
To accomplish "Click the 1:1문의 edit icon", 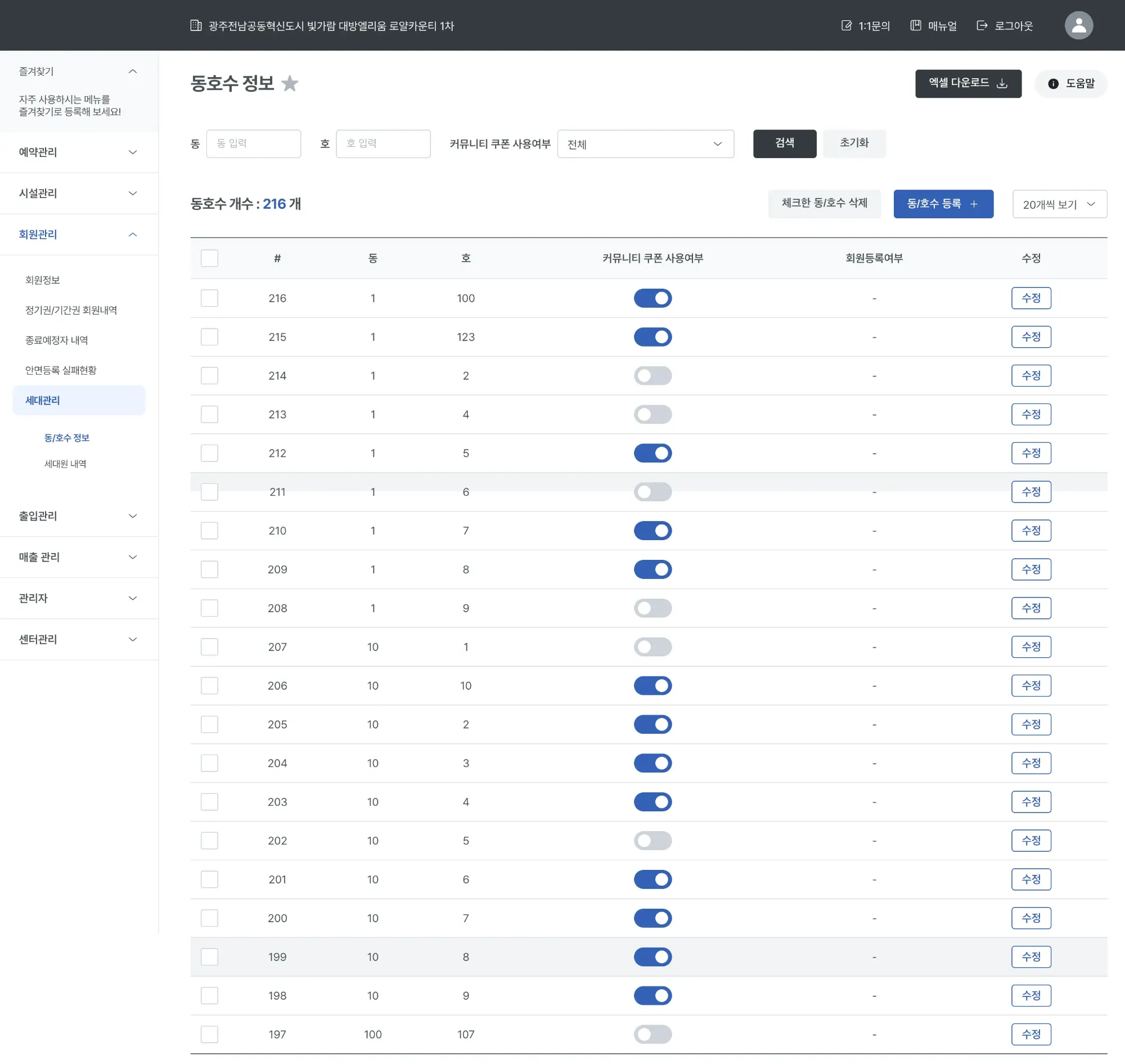I will [x=846, y=25].
